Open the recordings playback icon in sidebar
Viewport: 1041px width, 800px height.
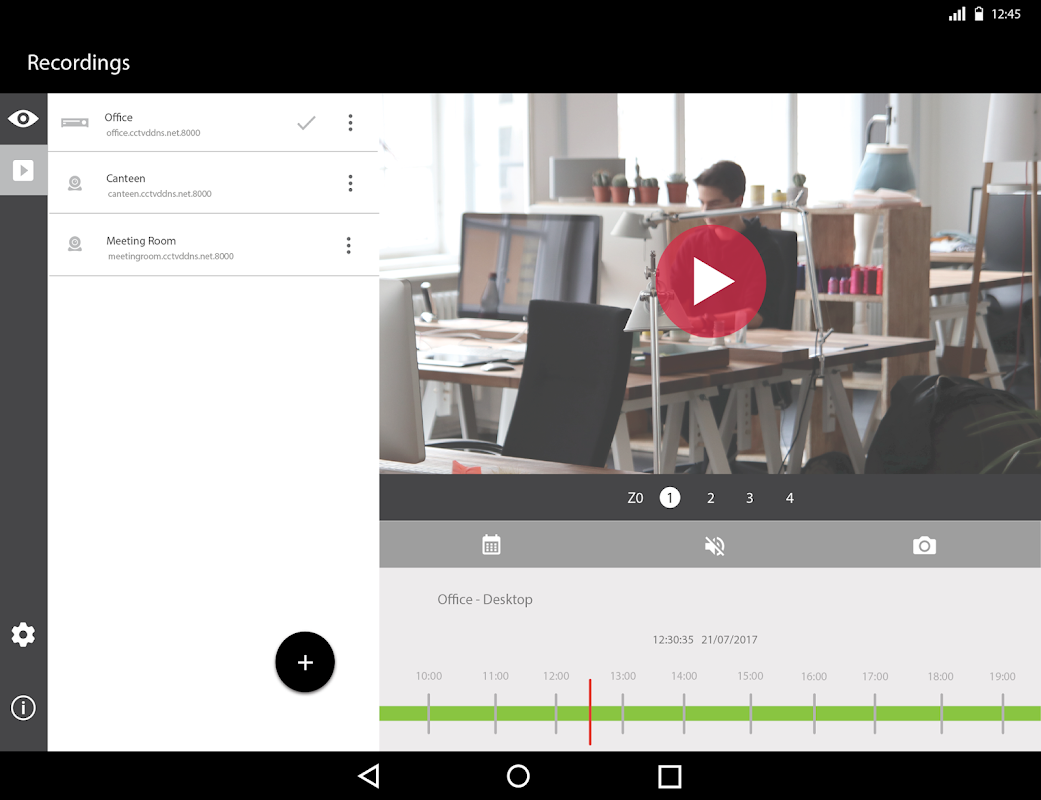(23, 171)
